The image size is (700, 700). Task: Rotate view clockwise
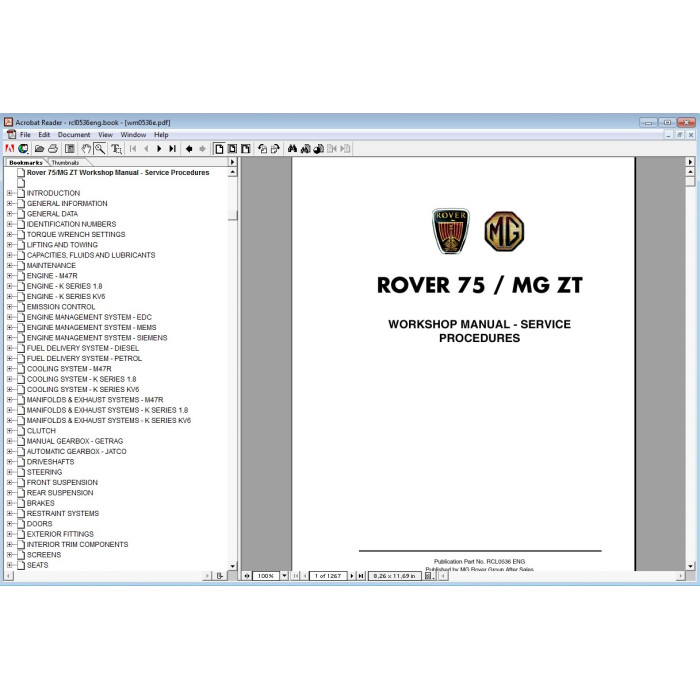[275, 149]
